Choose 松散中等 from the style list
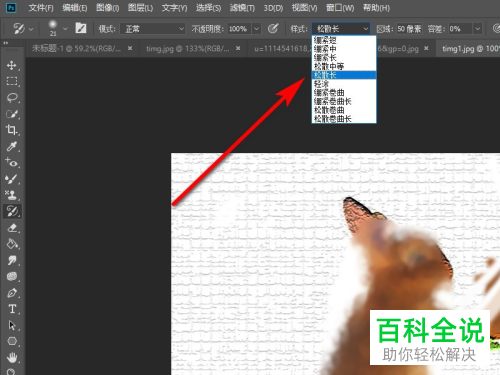The height and width of the screenshot is (375, 500). tap(344, 66)
